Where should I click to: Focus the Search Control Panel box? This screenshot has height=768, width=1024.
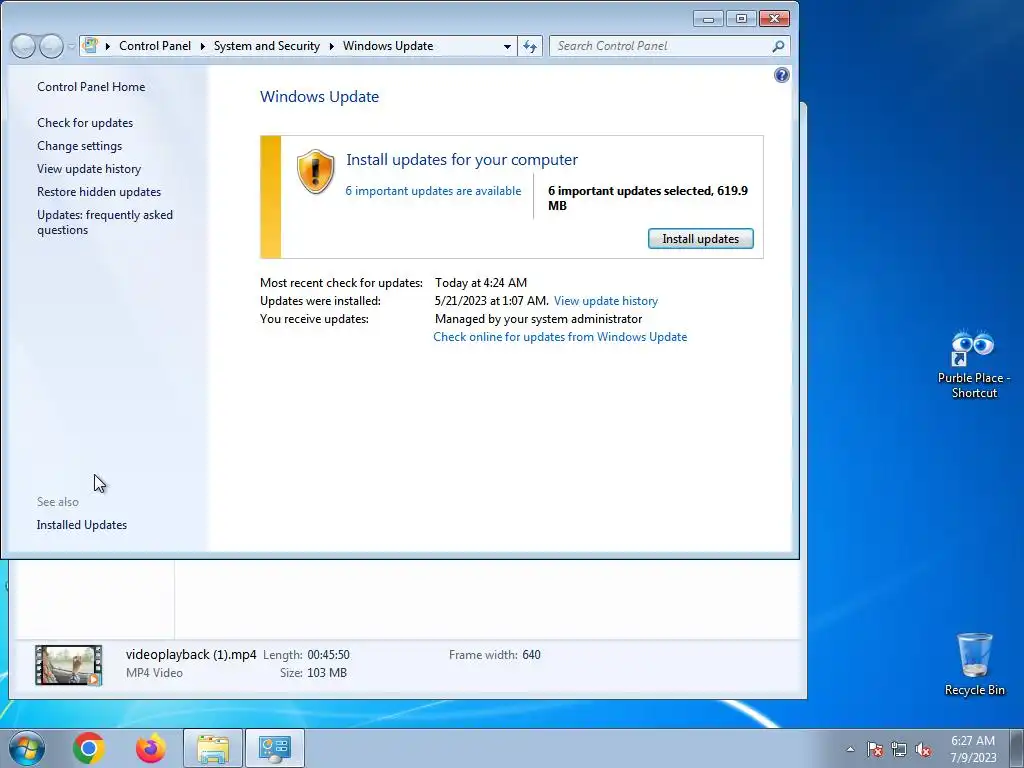669,46
